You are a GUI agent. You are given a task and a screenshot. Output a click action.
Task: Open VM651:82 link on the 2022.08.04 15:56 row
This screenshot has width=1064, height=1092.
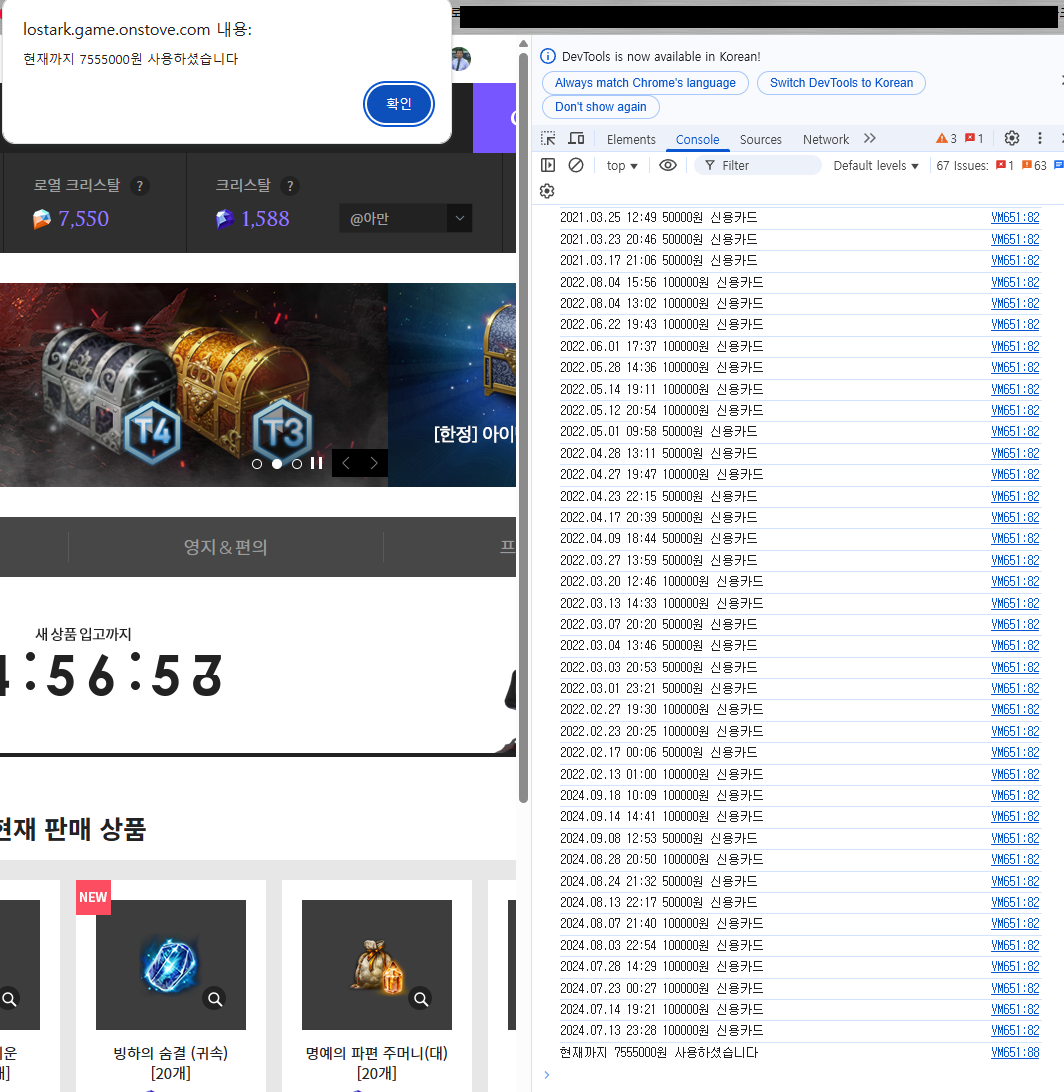click(x=1015, y=282)
